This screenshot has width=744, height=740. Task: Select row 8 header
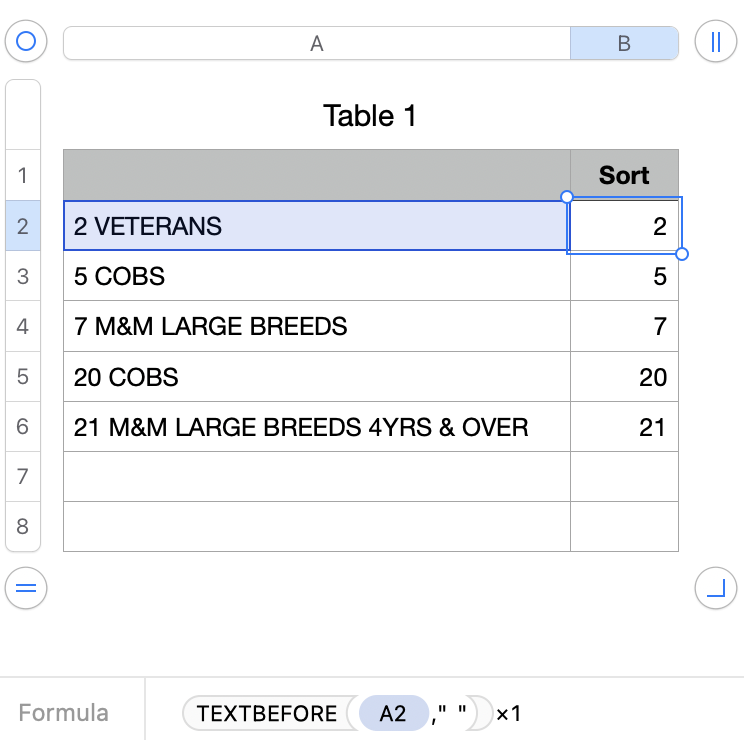pyautogui.click(x=23, y=526)
